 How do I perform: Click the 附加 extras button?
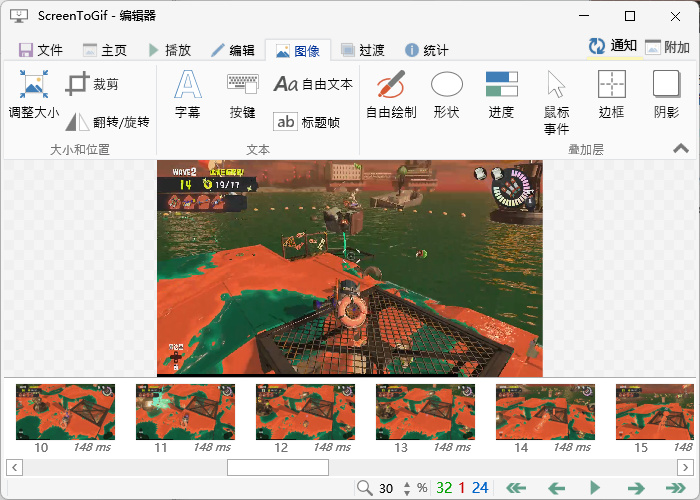click(x=667, y=47)
